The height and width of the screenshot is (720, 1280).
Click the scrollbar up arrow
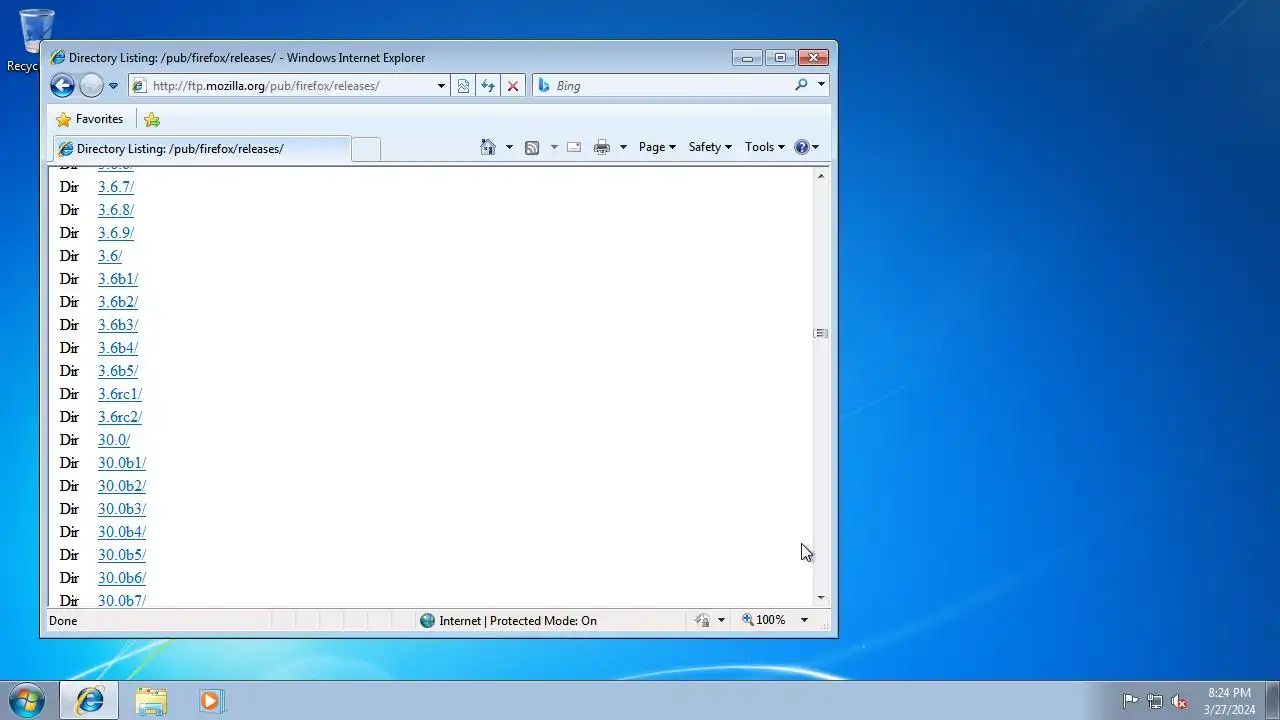(x=821, y=176)
